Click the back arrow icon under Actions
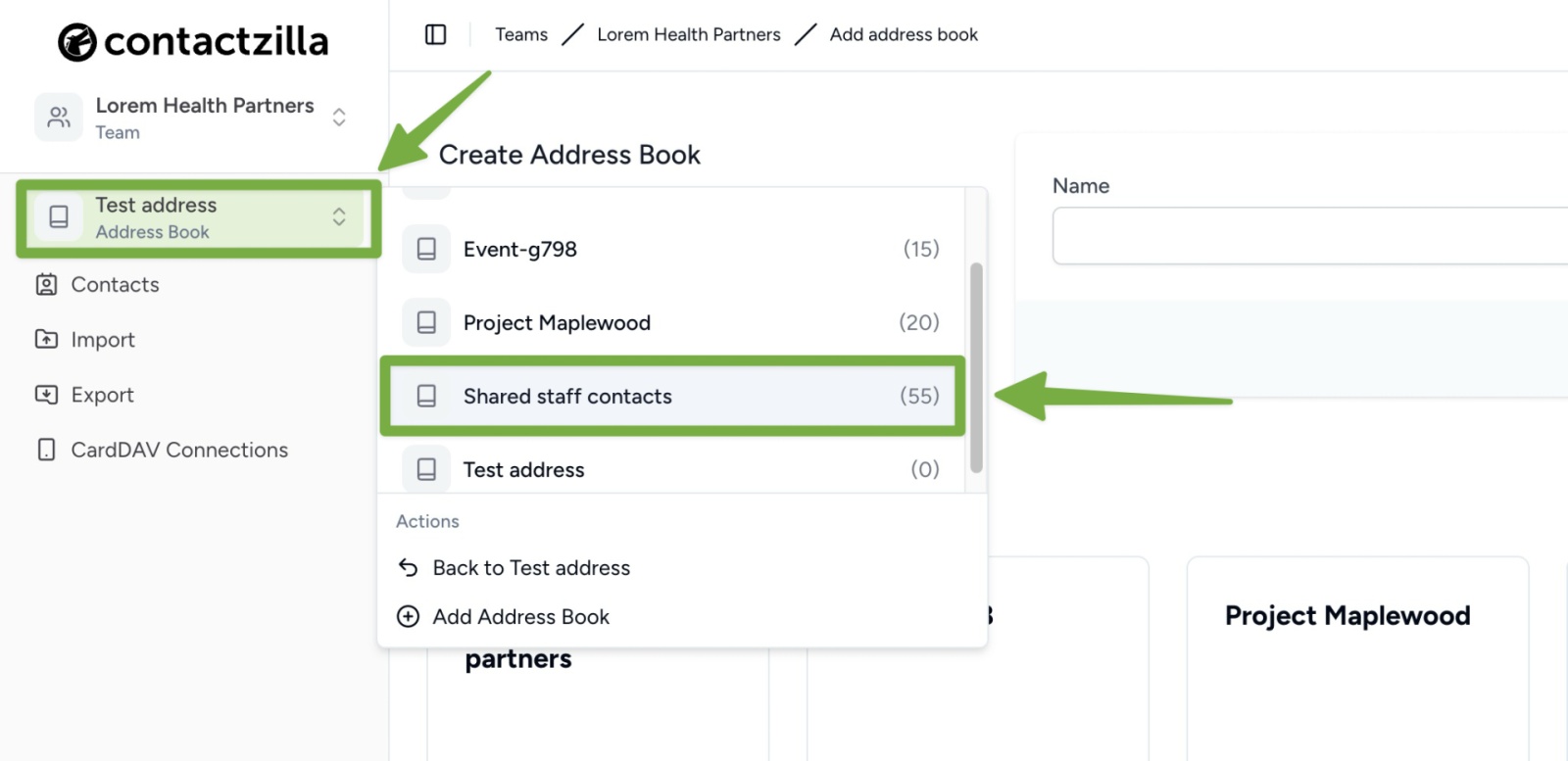 pyautogui.click(x=408, y=568)
